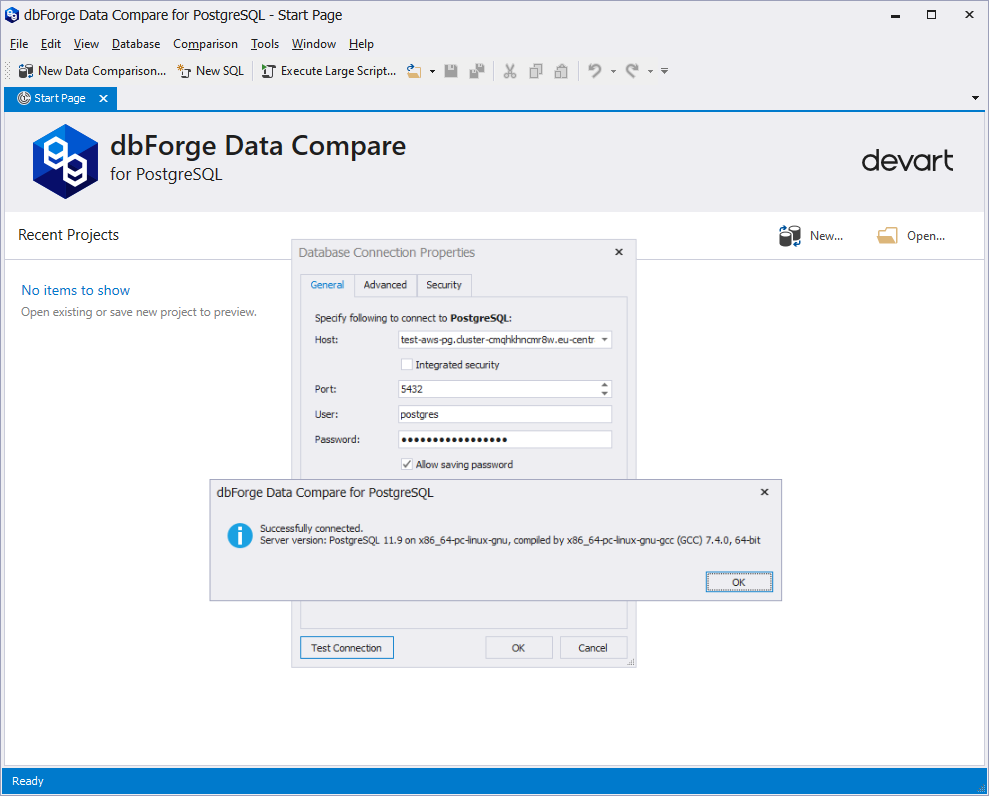
Task: Enable the Integrated security checkbox
Action: coord(407,365)
